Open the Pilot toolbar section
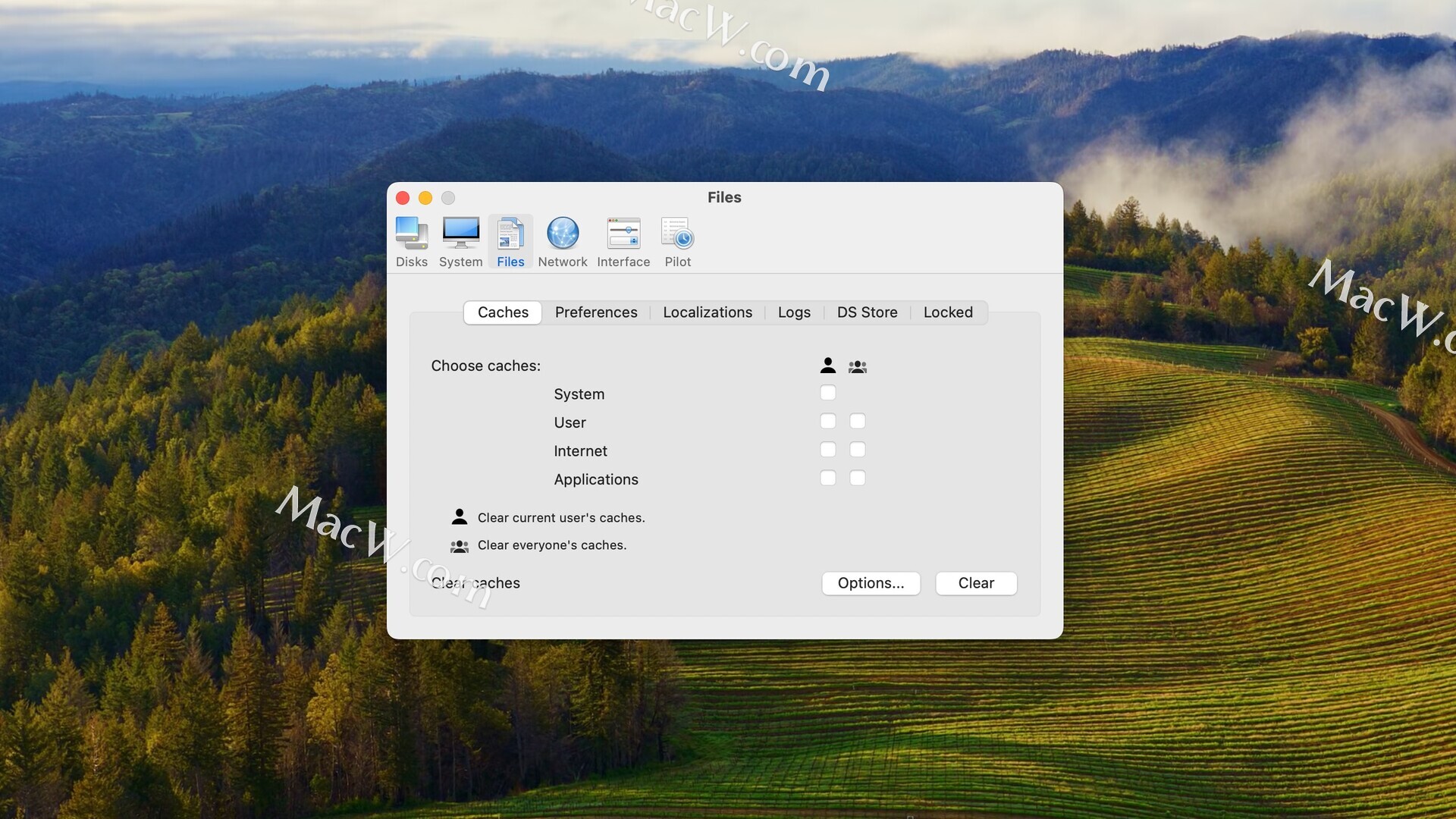Screen dimensions: 1456x819 [677, 241]
